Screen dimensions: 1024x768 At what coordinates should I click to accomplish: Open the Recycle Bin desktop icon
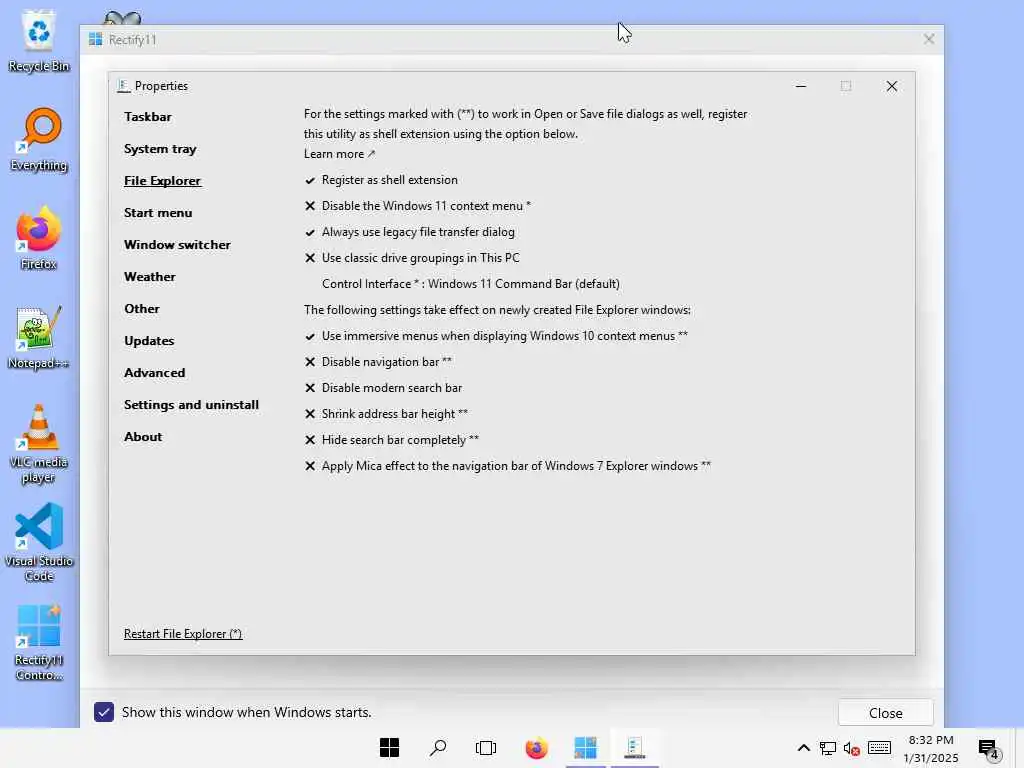[39, 40]
